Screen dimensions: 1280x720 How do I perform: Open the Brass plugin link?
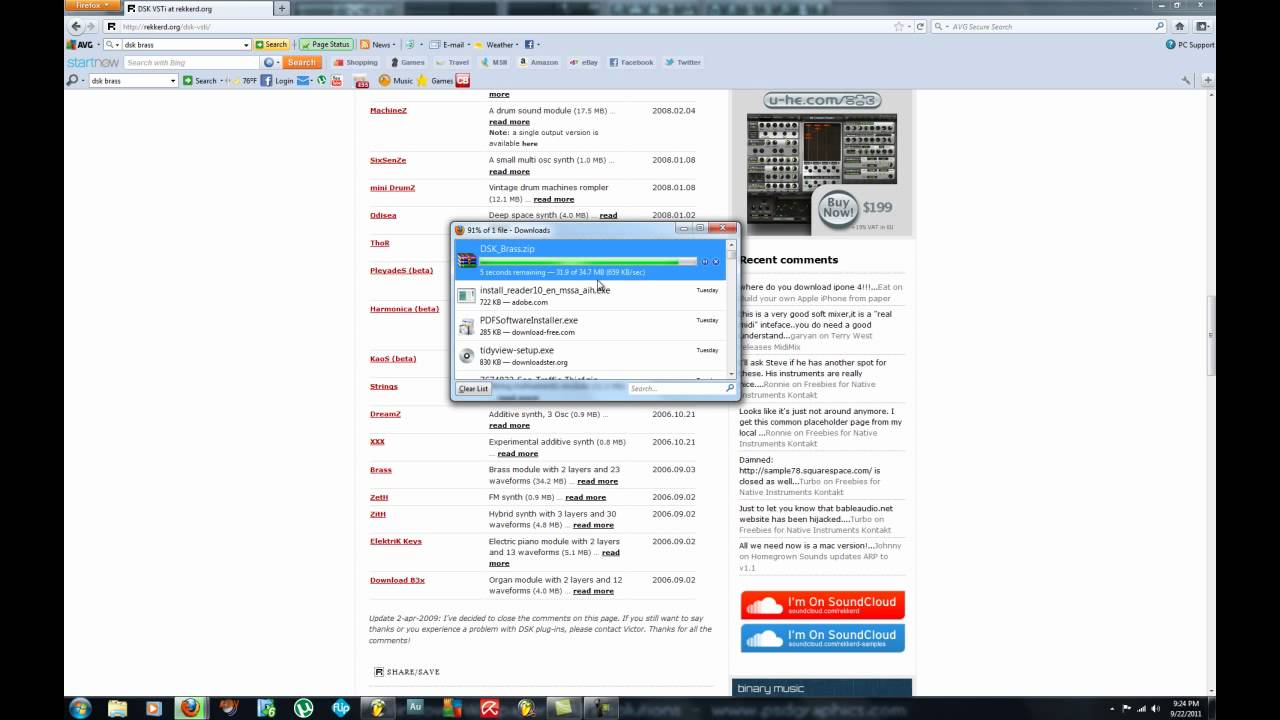[x=381, y=469]
